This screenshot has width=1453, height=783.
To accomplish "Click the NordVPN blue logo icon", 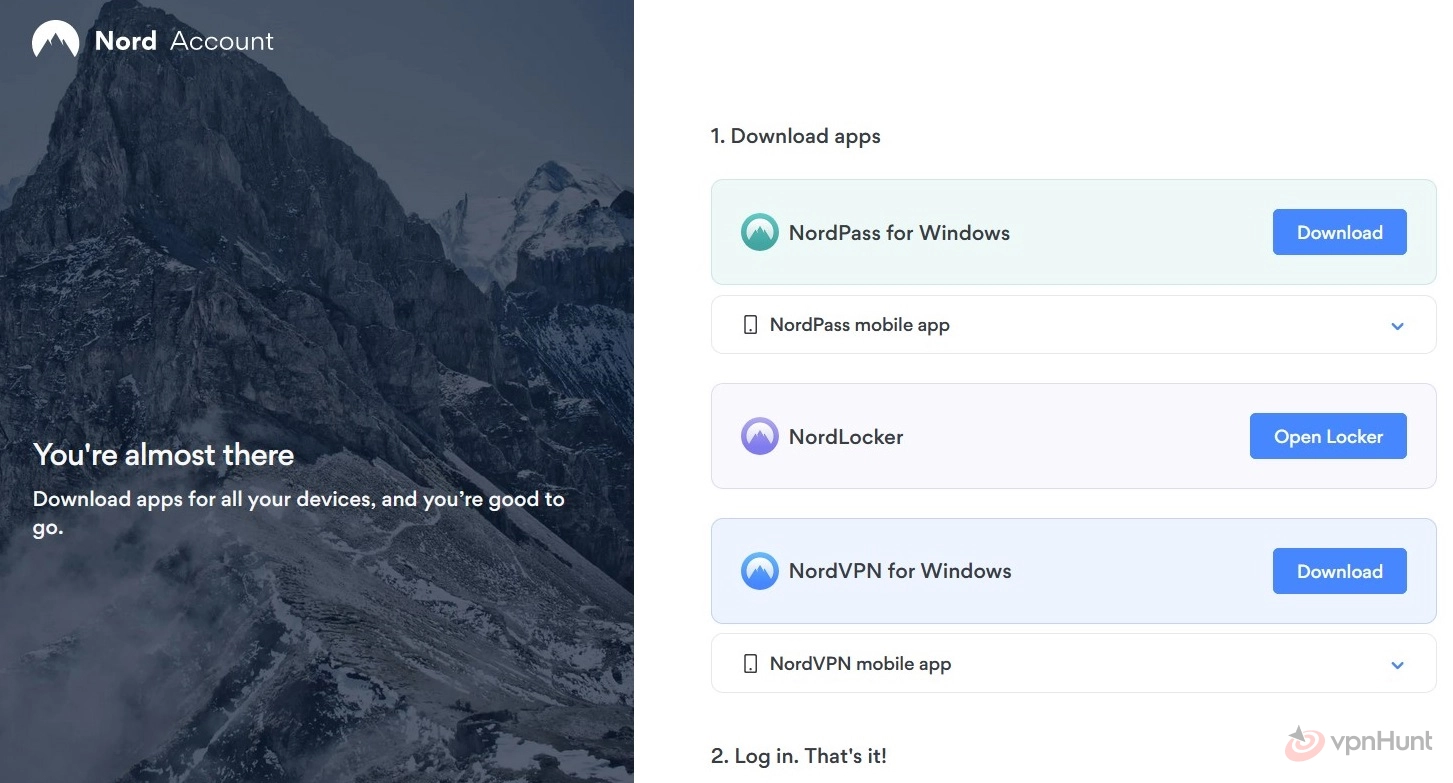I will pyautogui.click(x=760, y=571).
